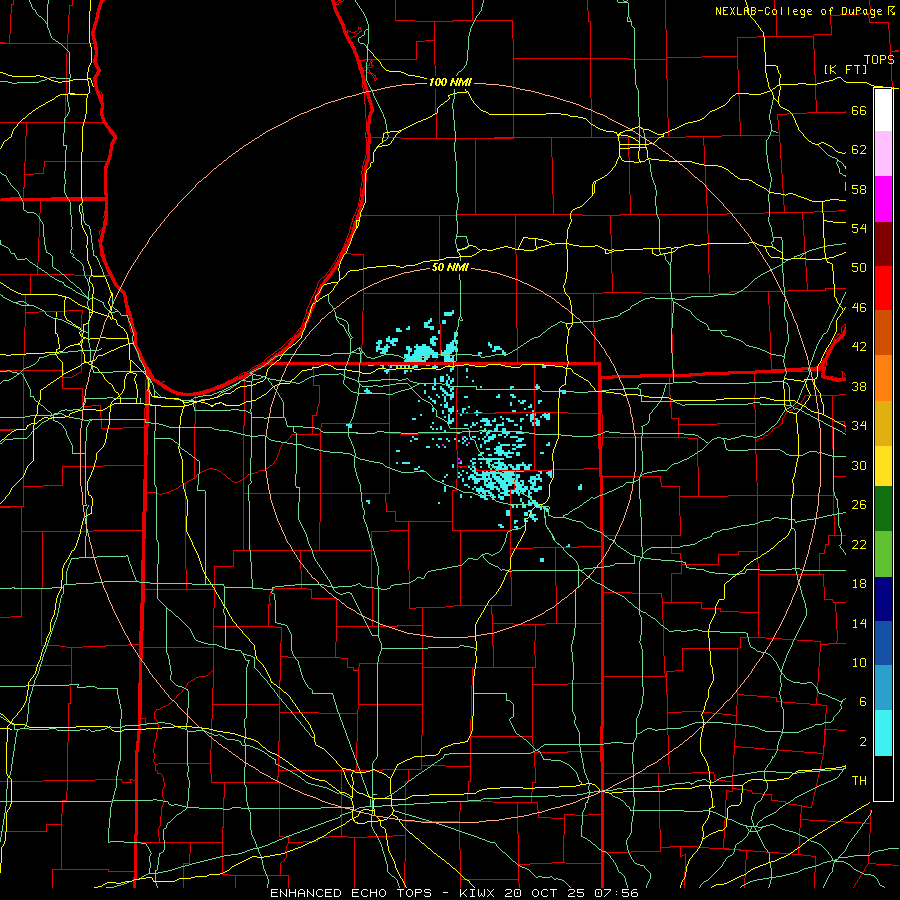This screenshot has height=900, width=900.
Task: Click the yellow swatch between 30 and 34
Action: (883, 466)
